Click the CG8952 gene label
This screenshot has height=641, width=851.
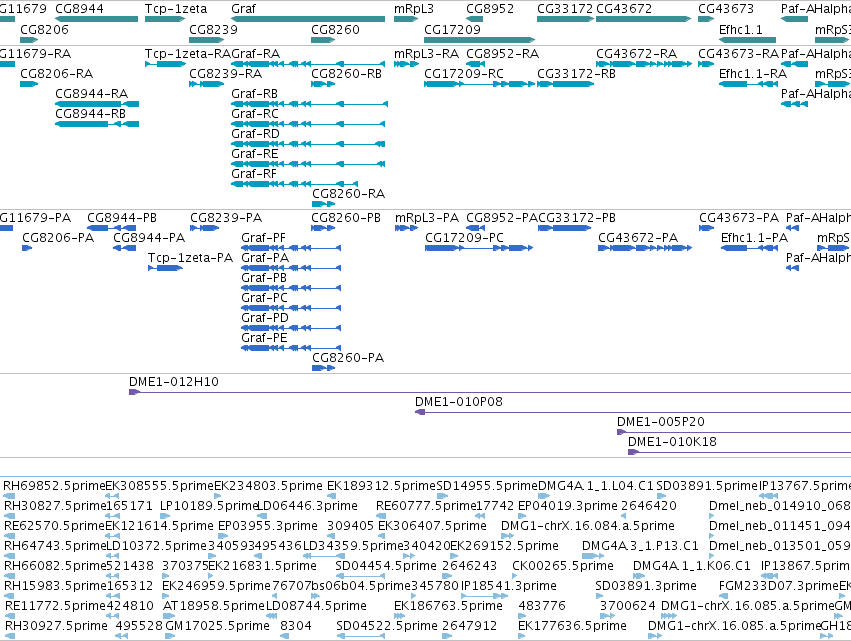[491, 9]
